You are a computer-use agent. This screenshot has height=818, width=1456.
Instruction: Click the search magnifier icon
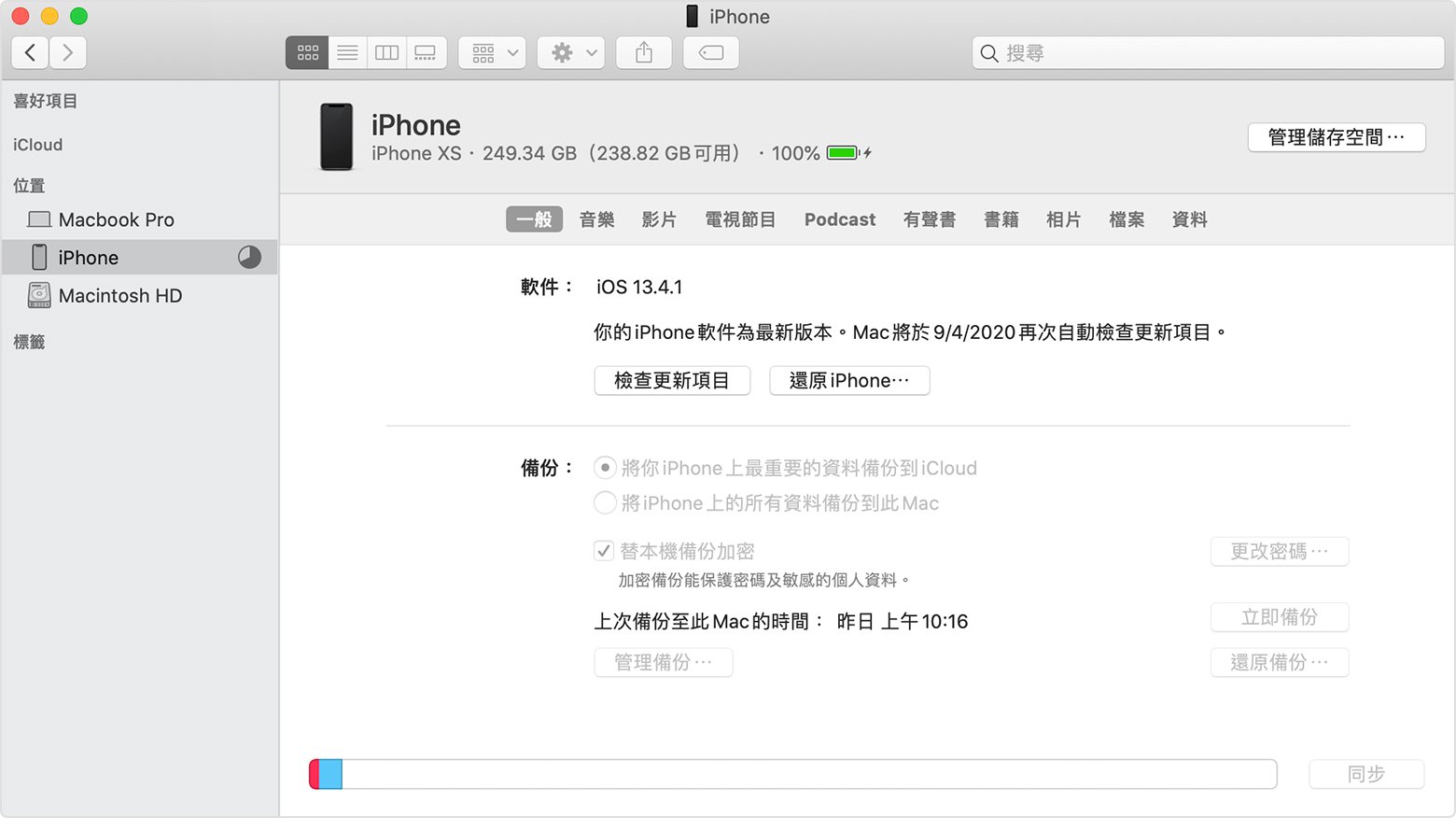click(x=989, y=53)
